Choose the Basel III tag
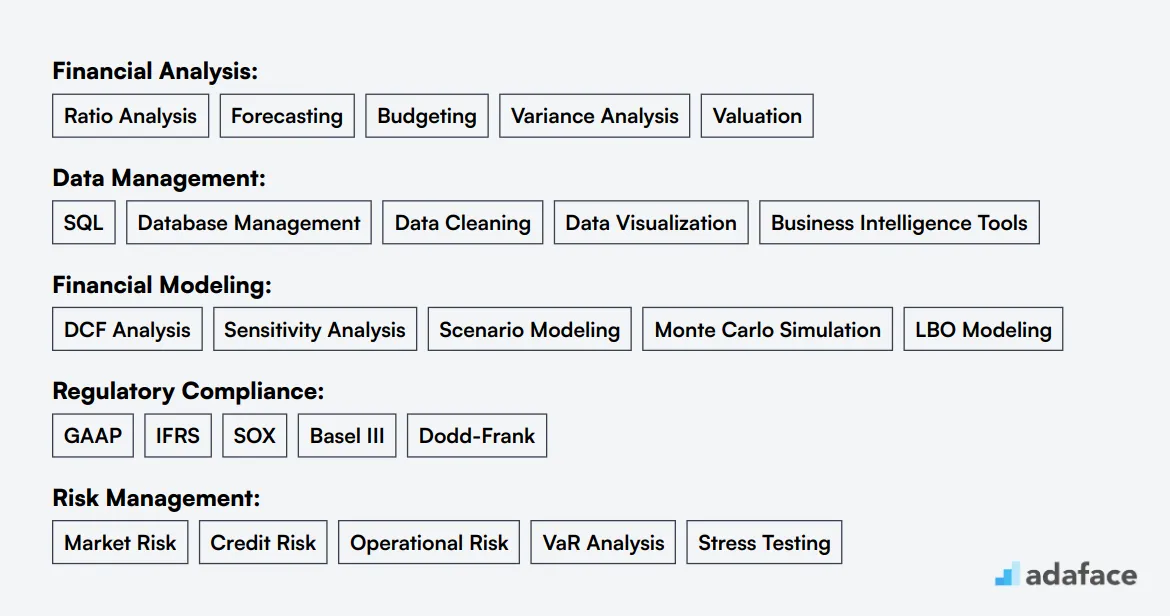The width and height of the screenshot is (1170, 616). (x=347, y=436)
